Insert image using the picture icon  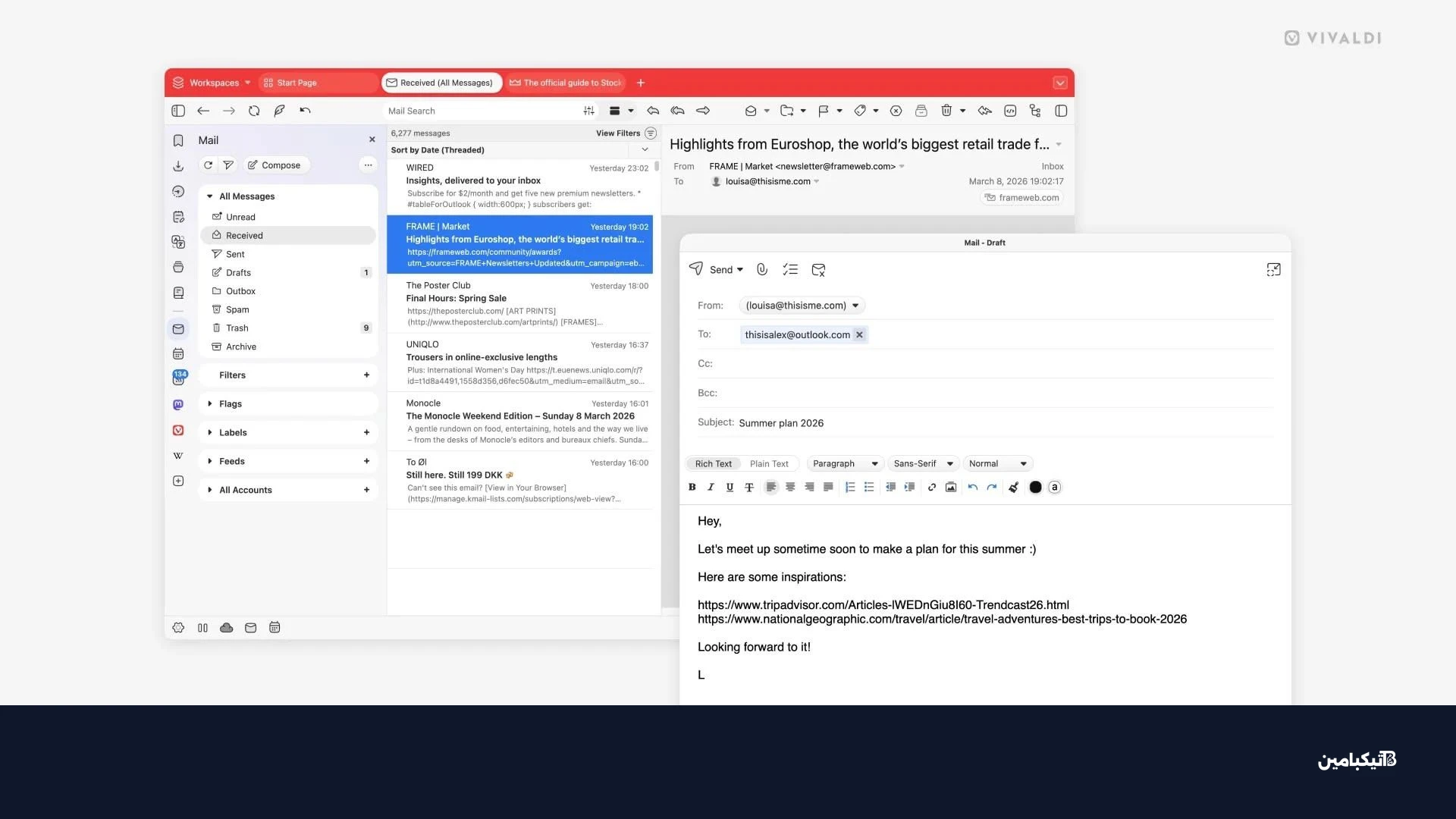click(951, 487)
